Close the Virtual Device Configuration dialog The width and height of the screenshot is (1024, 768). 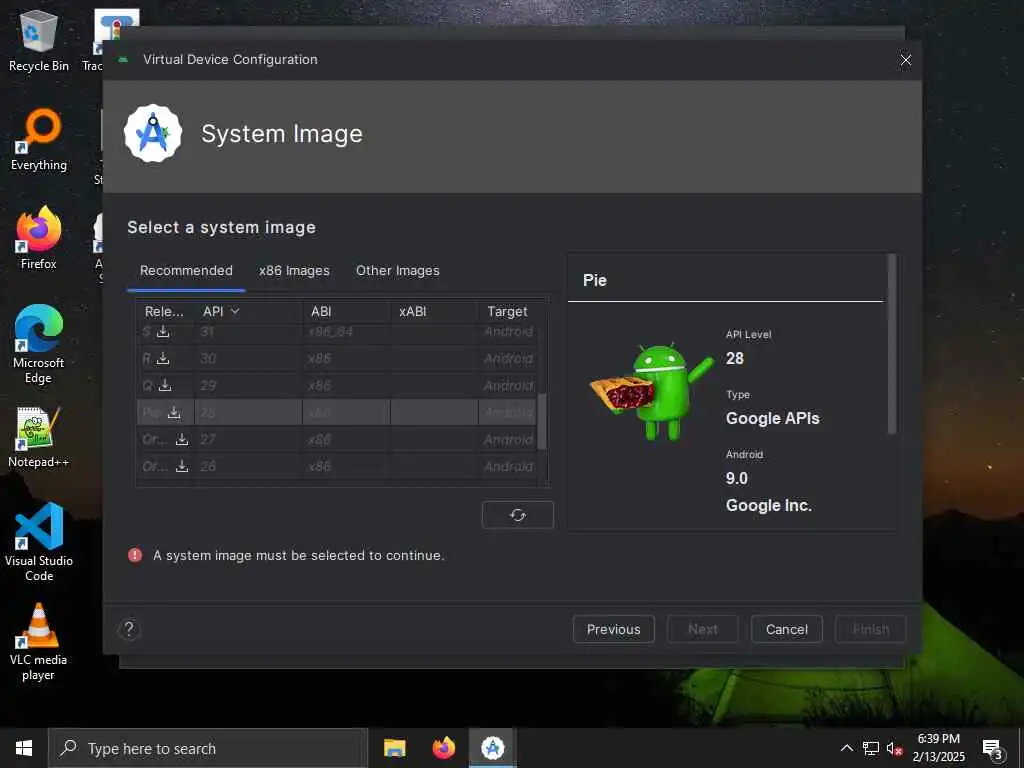[x=906, y=60]
